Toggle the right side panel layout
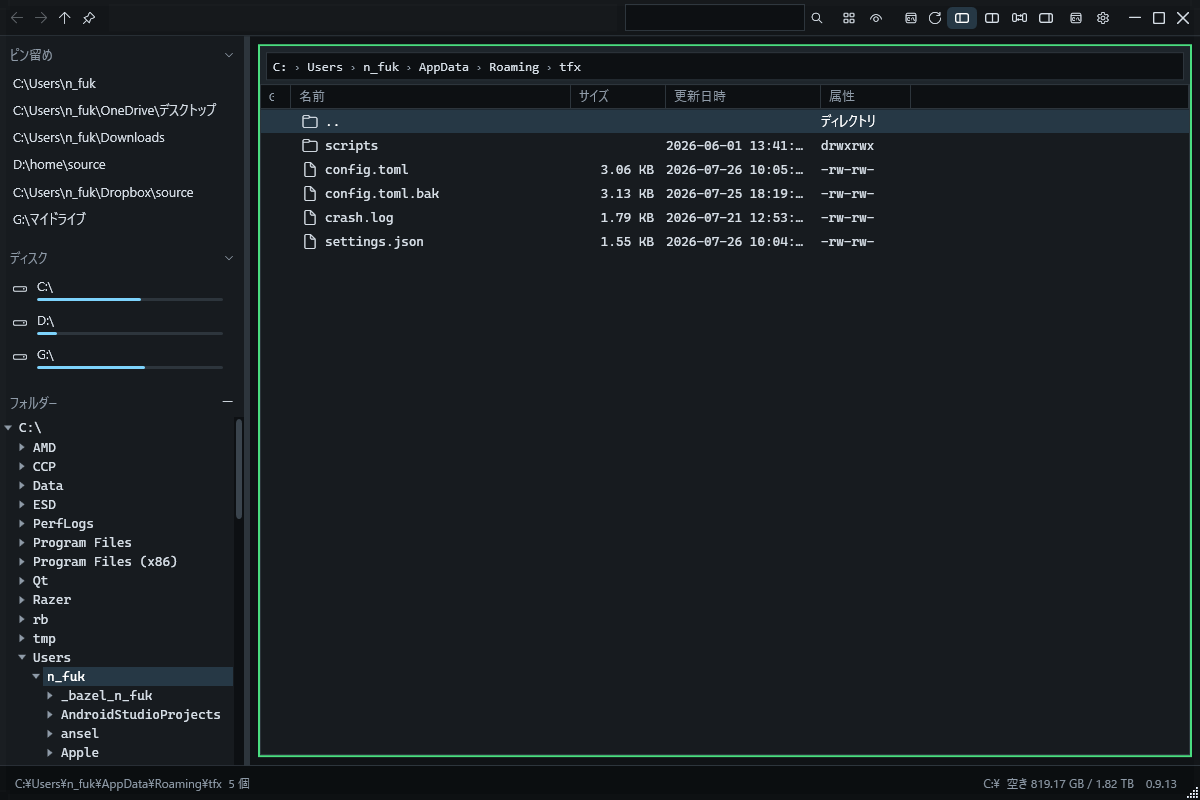 tap(1046, 18)
